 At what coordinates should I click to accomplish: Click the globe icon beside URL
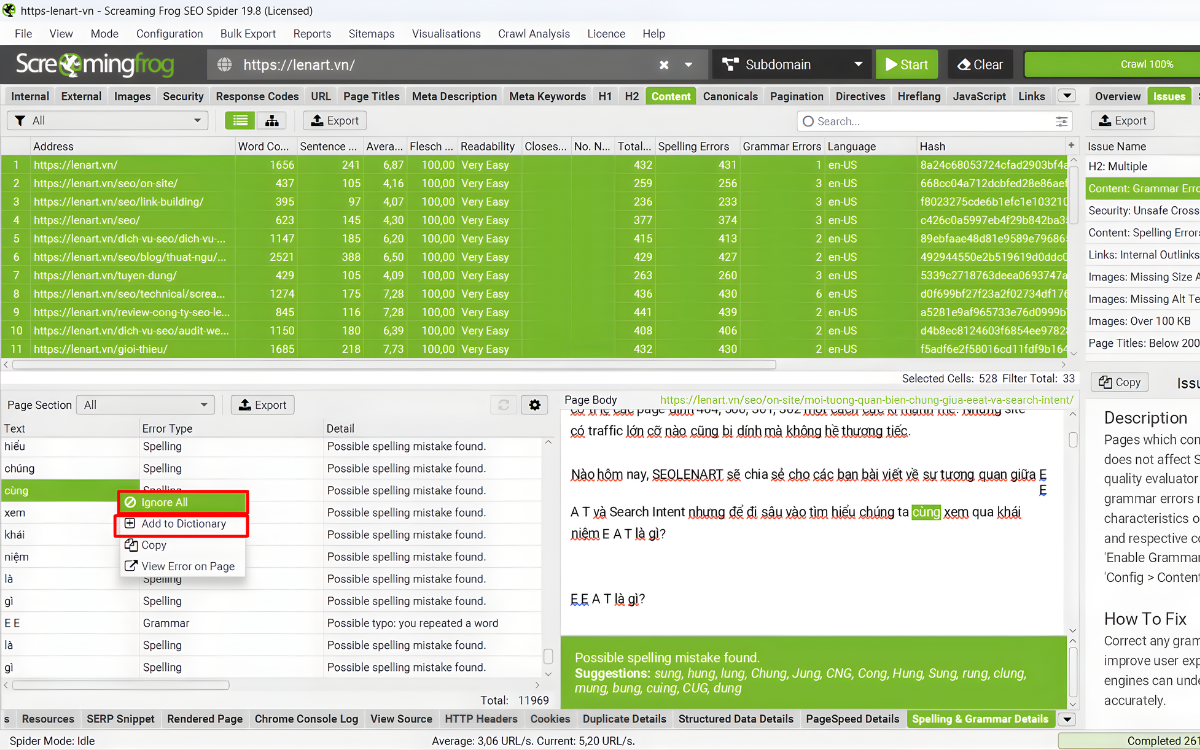[224, 65]
